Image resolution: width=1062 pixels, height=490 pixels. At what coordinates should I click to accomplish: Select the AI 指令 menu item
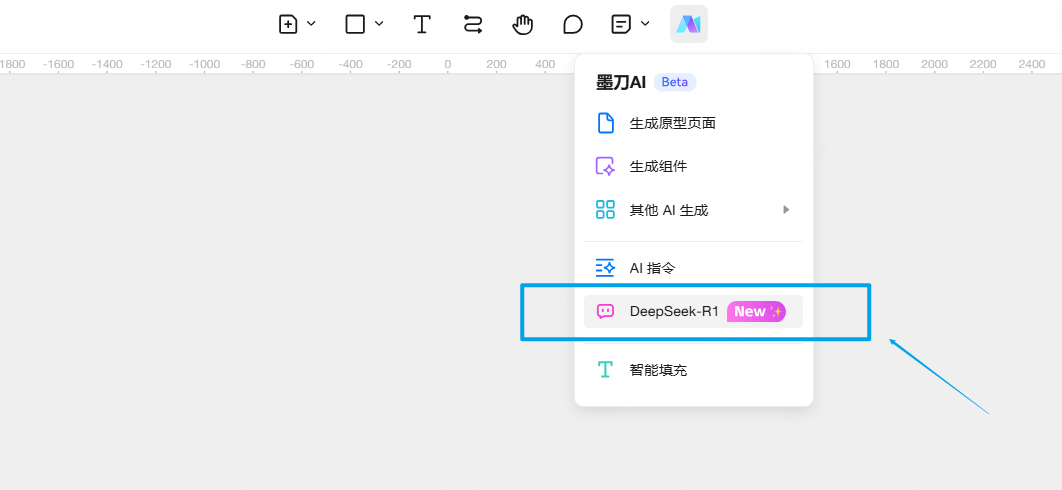pos(694,268)
